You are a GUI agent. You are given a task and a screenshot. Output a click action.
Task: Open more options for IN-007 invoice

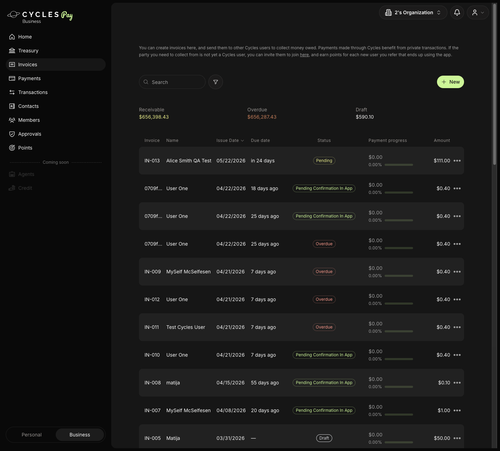(x=457, y=410)
